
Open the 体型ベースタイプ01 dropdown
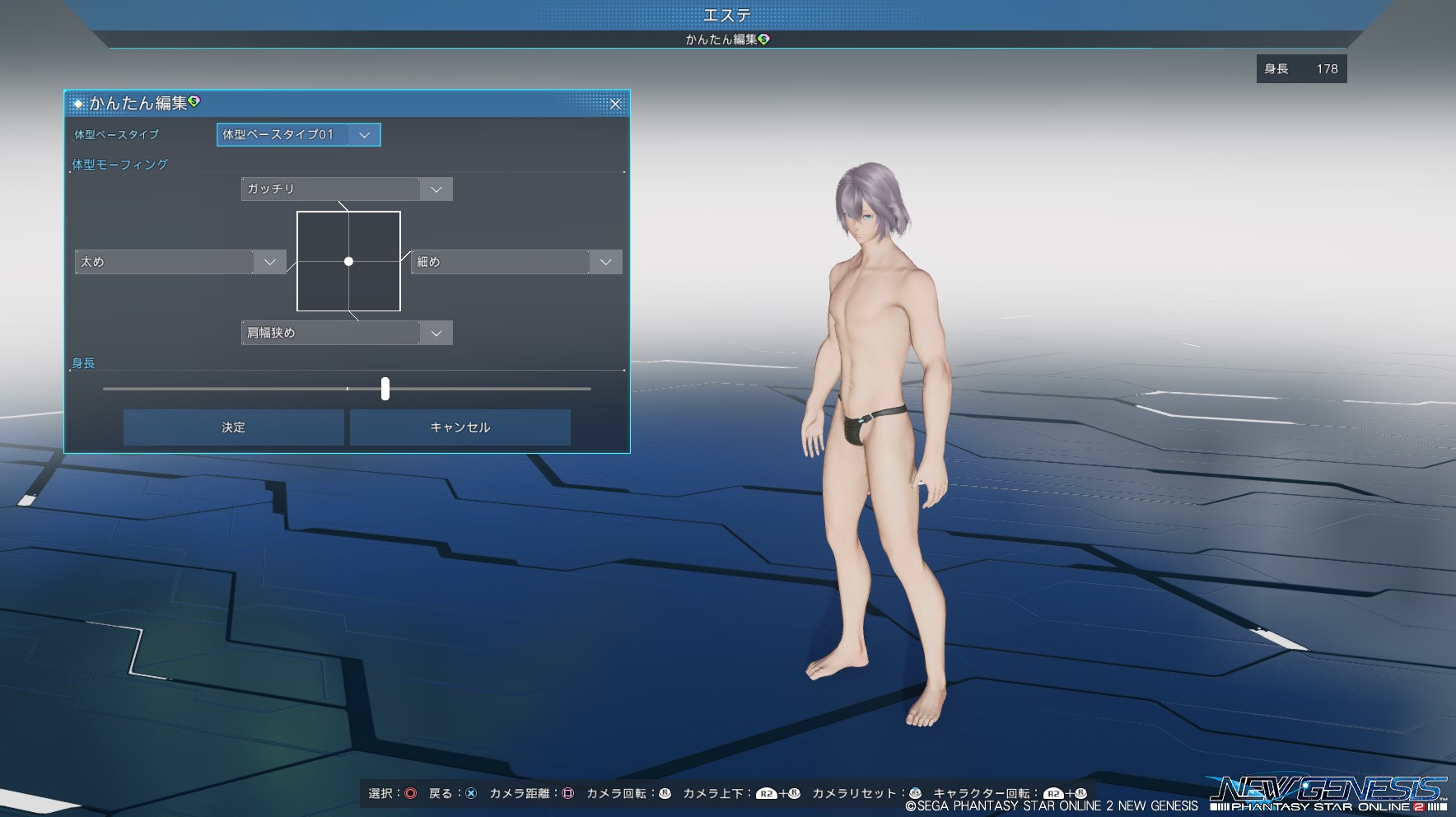[298, 134]
